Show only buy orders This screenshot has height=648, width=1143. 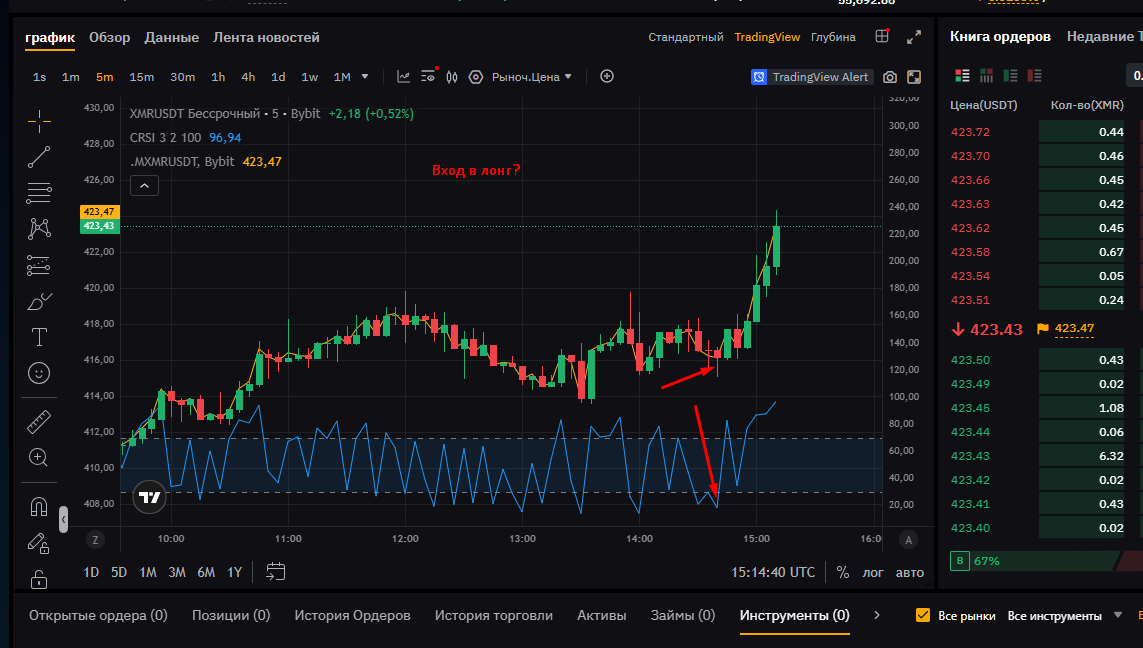click(1010, 75)
